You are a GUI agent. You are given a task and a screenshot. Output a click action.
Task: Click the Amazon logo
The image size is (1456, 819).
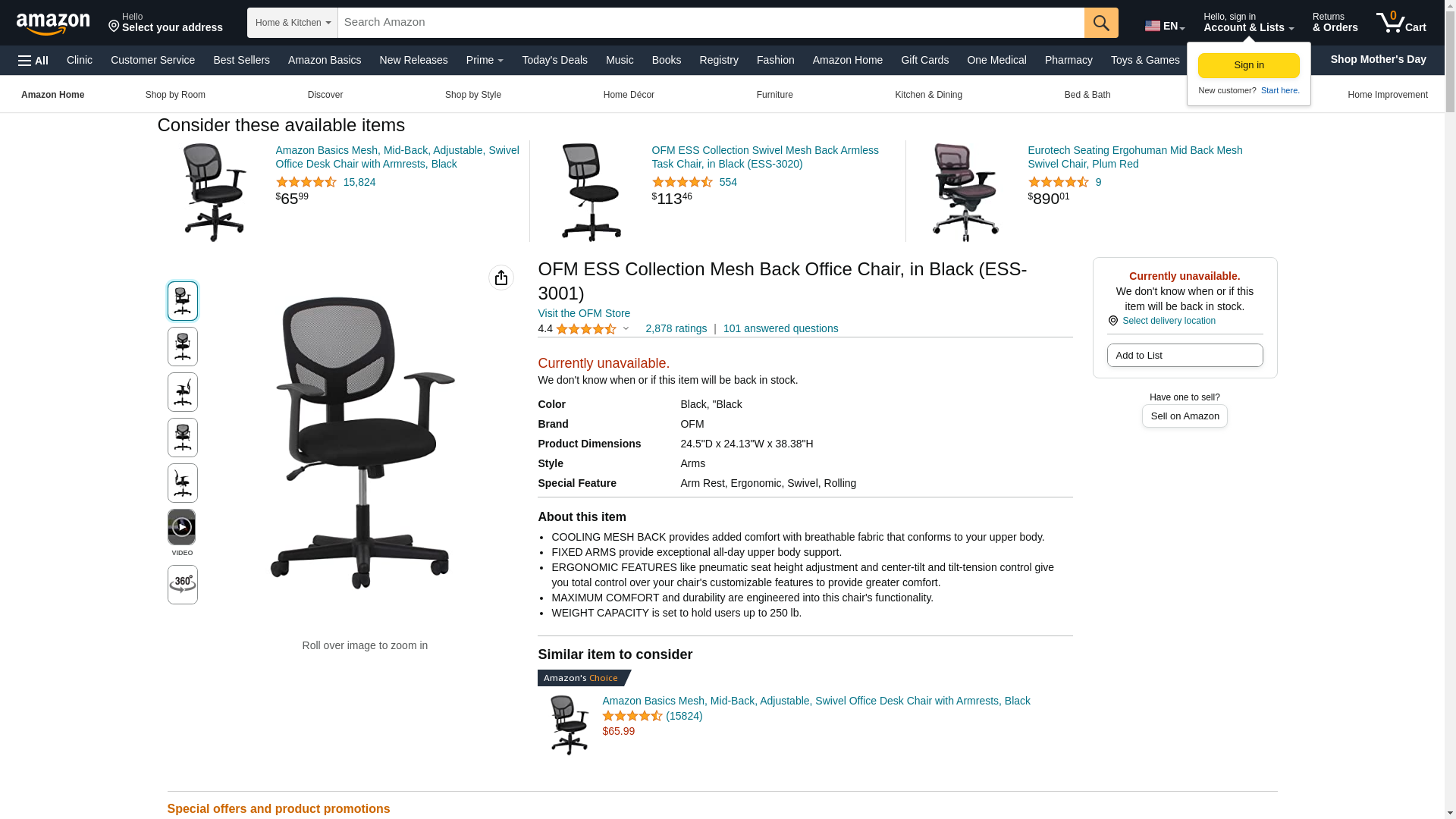click(53, 24)
